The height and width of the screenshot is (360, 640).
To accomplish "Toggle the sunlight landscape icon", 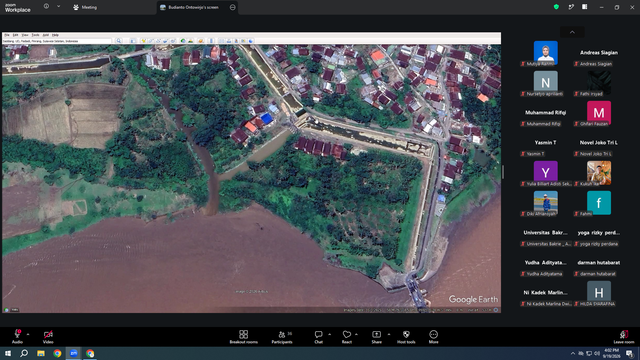I will click(x=190, y=41).
